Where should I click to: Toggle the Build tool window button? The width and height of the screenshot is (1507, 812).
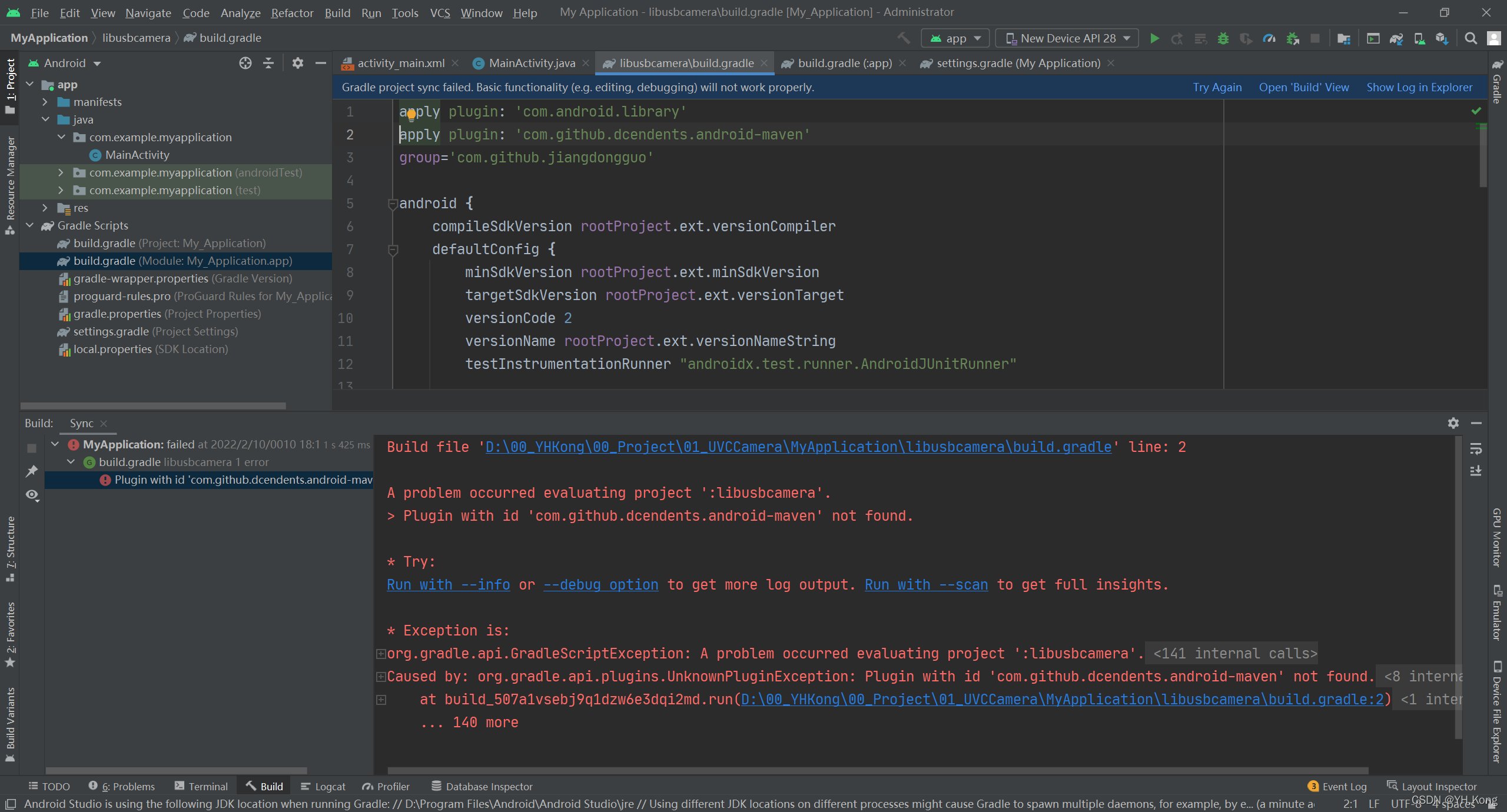[x=264, y=786]
